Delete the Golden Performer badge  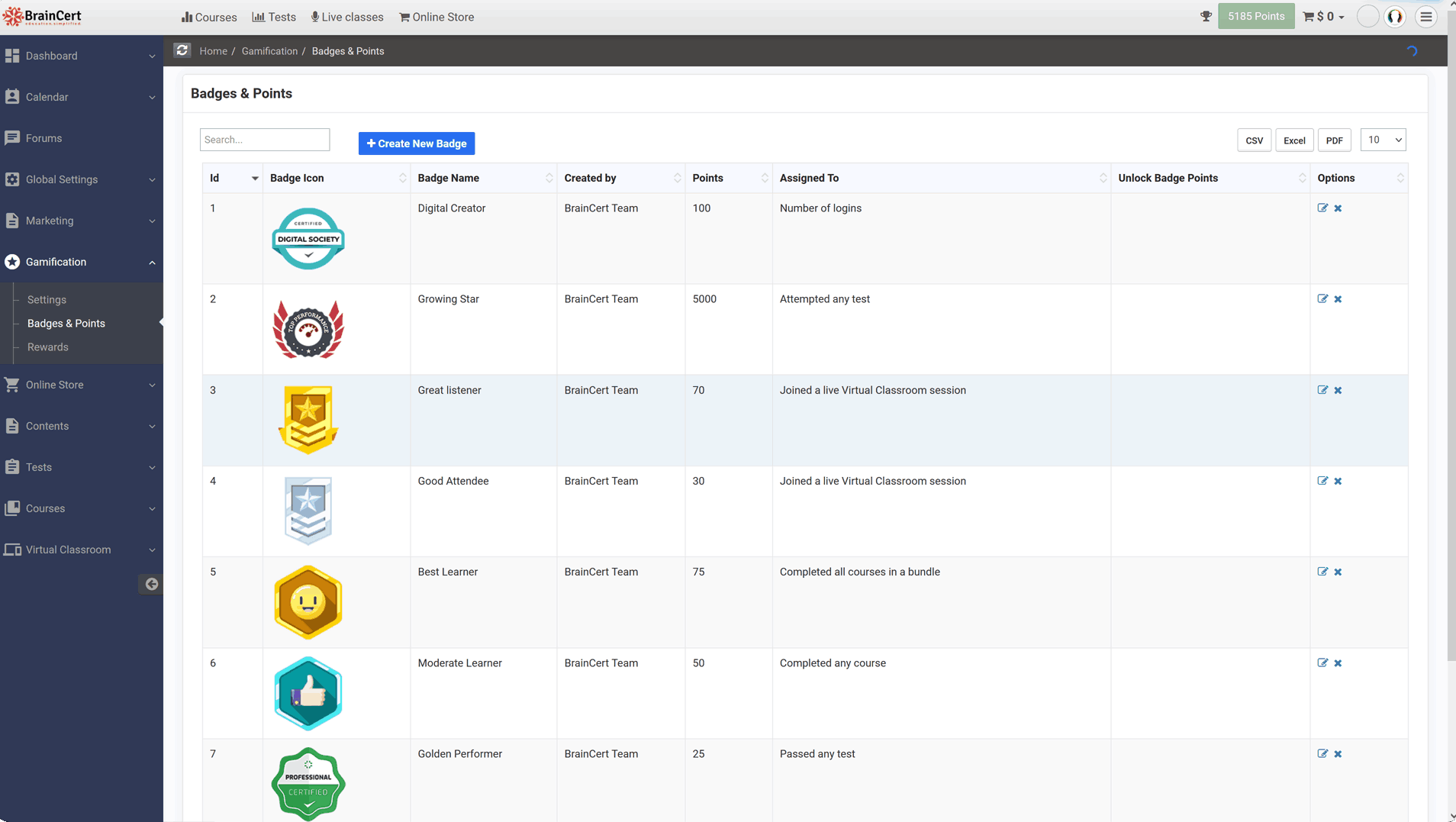click(1338, 754)
